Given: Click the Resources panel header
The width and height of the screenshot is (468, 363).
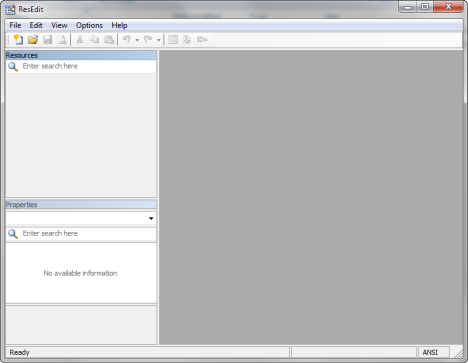Looking at the screenshot, I should (x=81, y=55).
